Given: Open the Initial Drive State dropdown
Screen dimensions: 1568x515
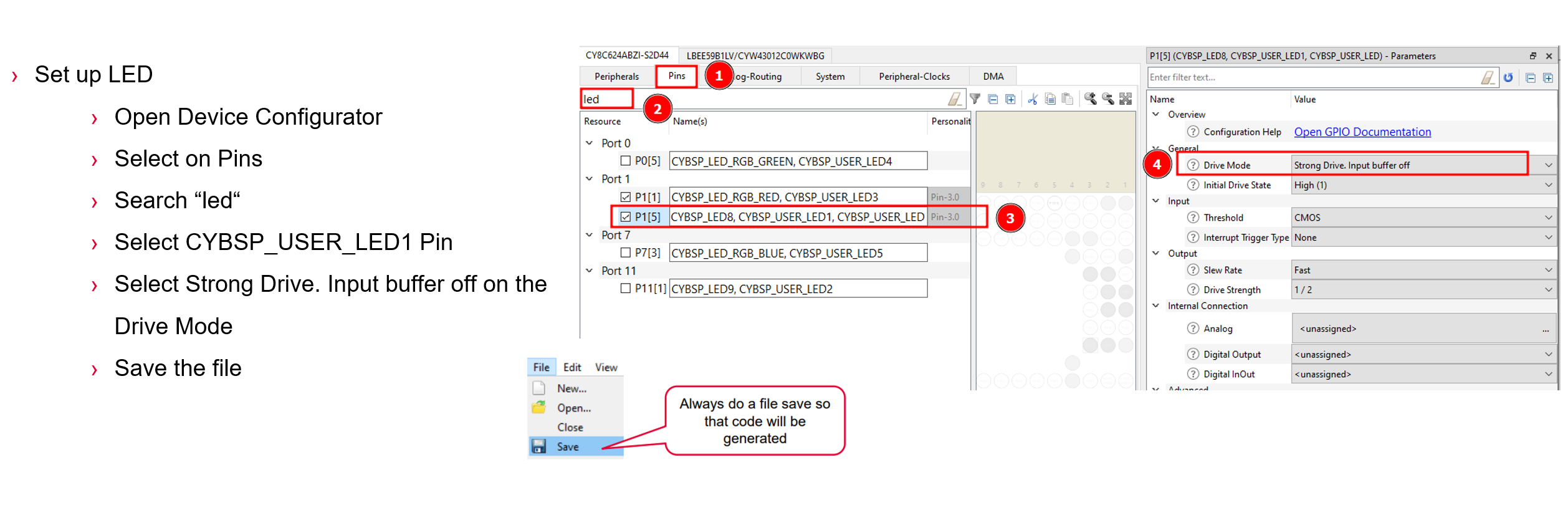Looking at the screenshot, I should pos(1549,185).
